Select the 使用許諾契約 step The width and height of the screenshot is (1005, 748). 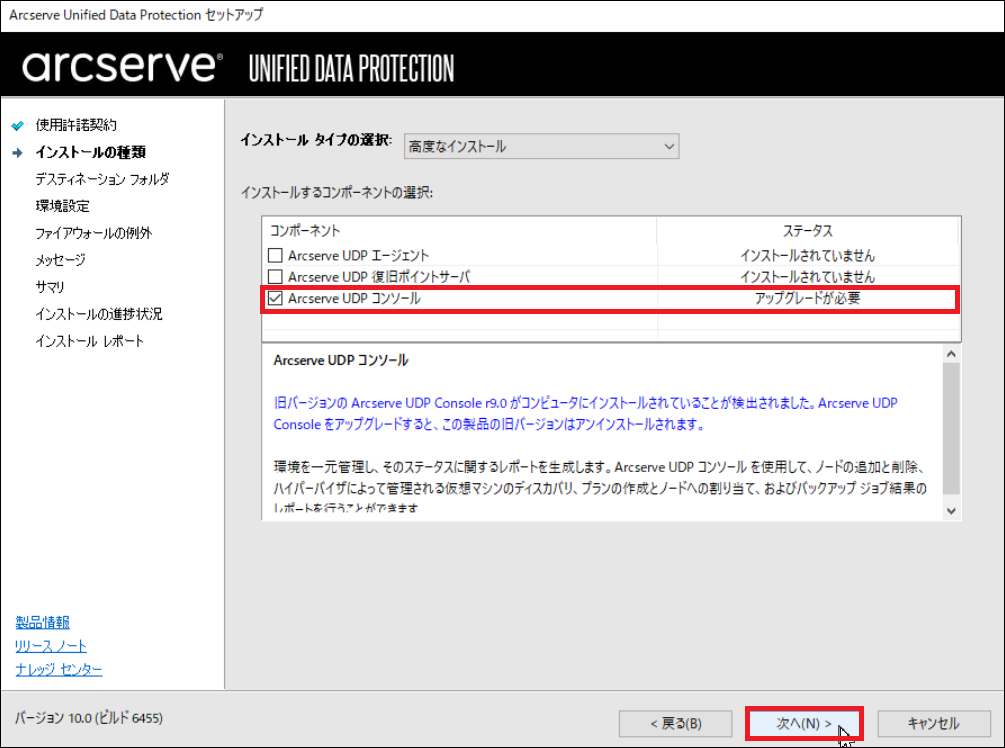tap(76, 125)
